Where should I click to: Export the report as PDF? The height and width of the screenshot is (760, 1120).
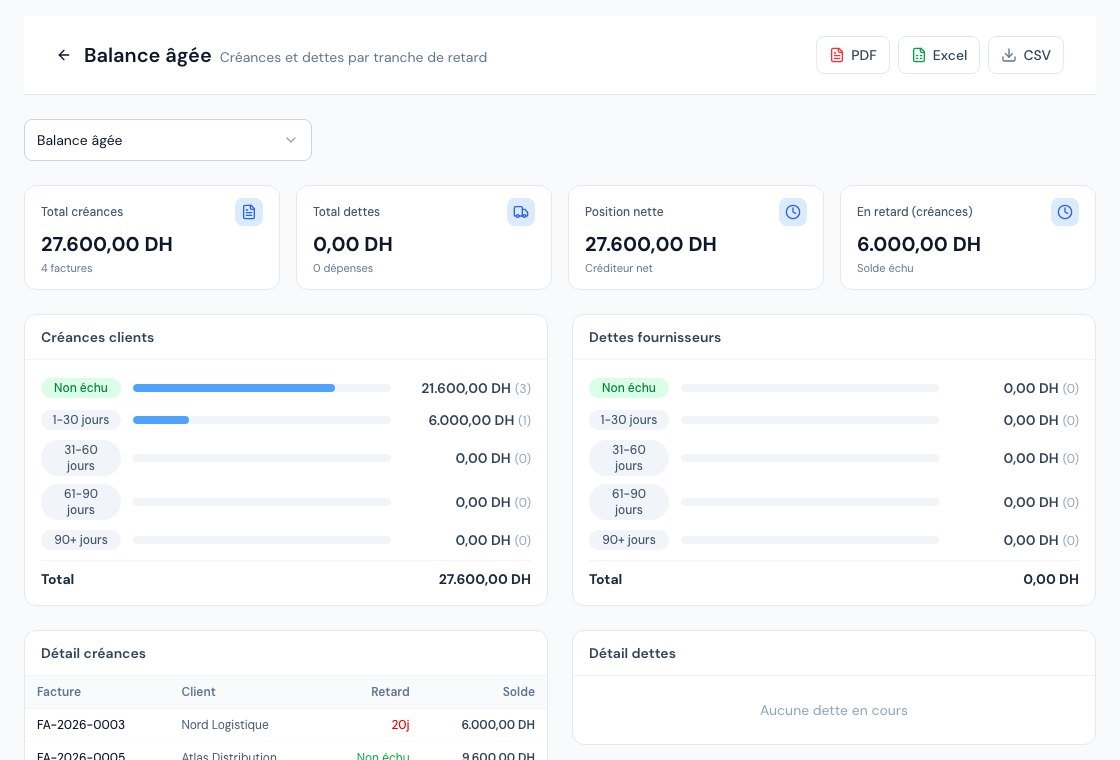coord(853,55)
